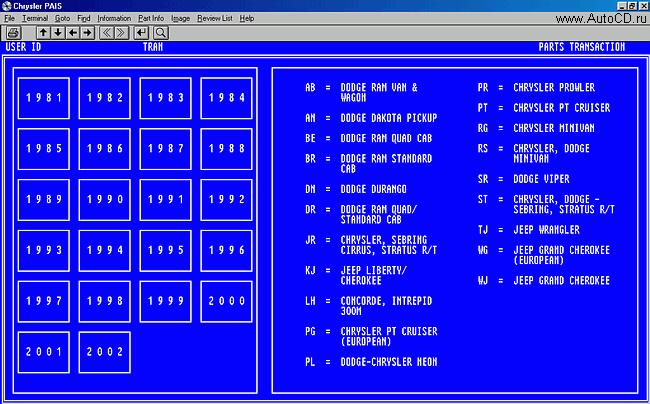This screenshot has width=650, height=404.
Task: Select model year 1995
Action: tap(165, 251)
